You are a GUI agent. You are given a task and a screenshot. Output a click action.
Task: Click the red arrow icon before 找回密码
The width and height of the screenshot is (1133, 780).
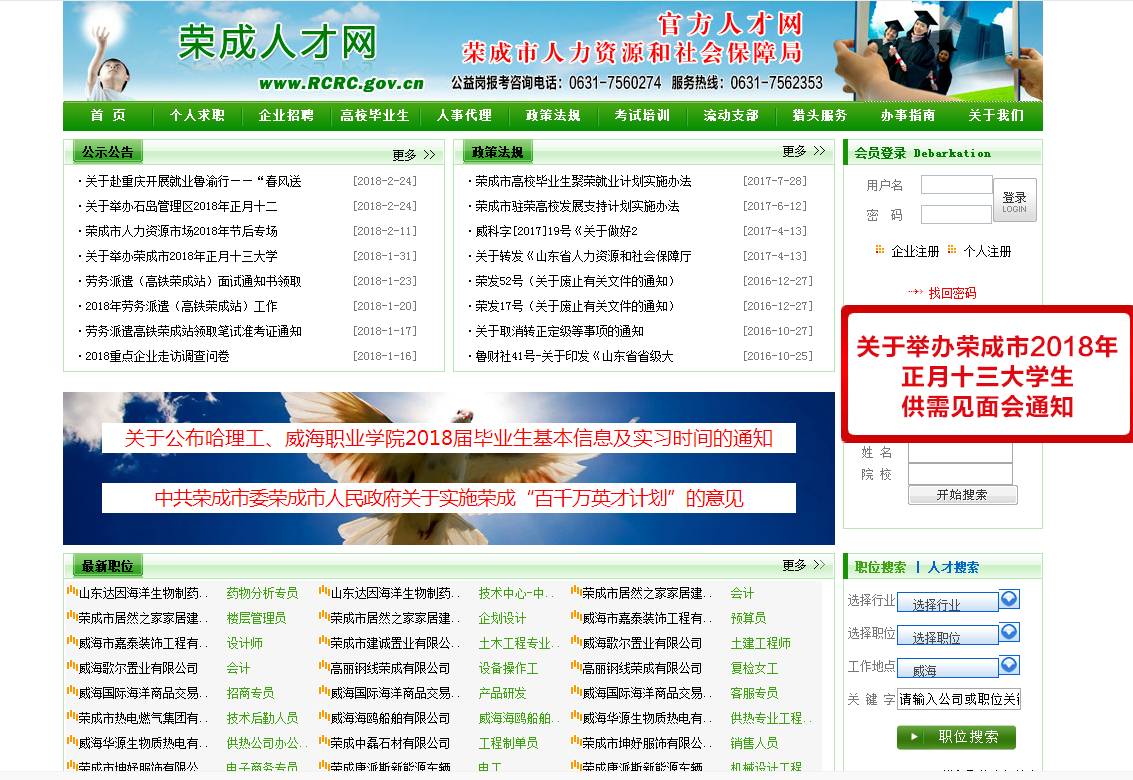point(914,293)
